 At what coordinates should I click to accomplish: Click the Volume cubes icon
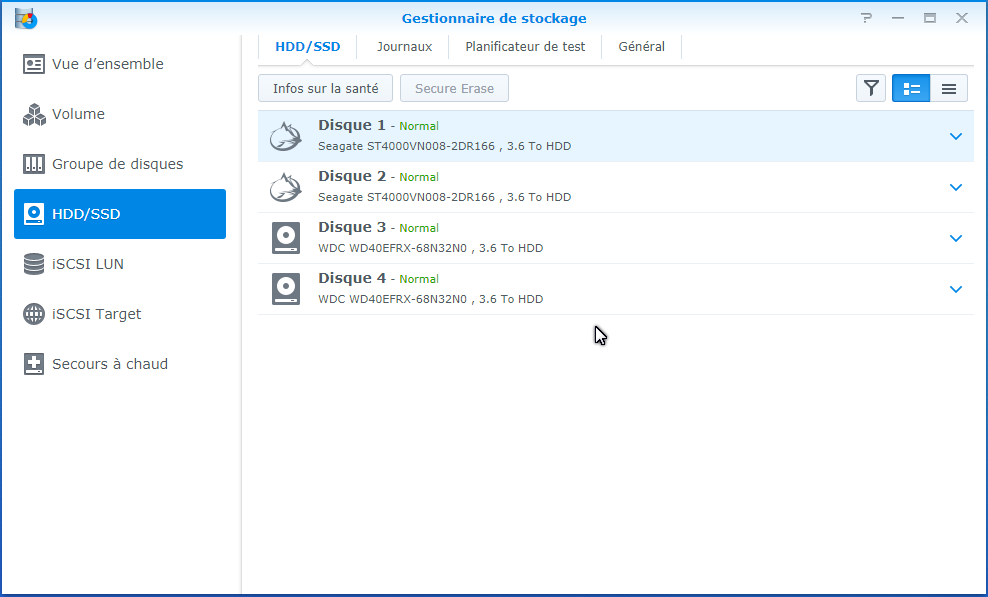point(33,114)
